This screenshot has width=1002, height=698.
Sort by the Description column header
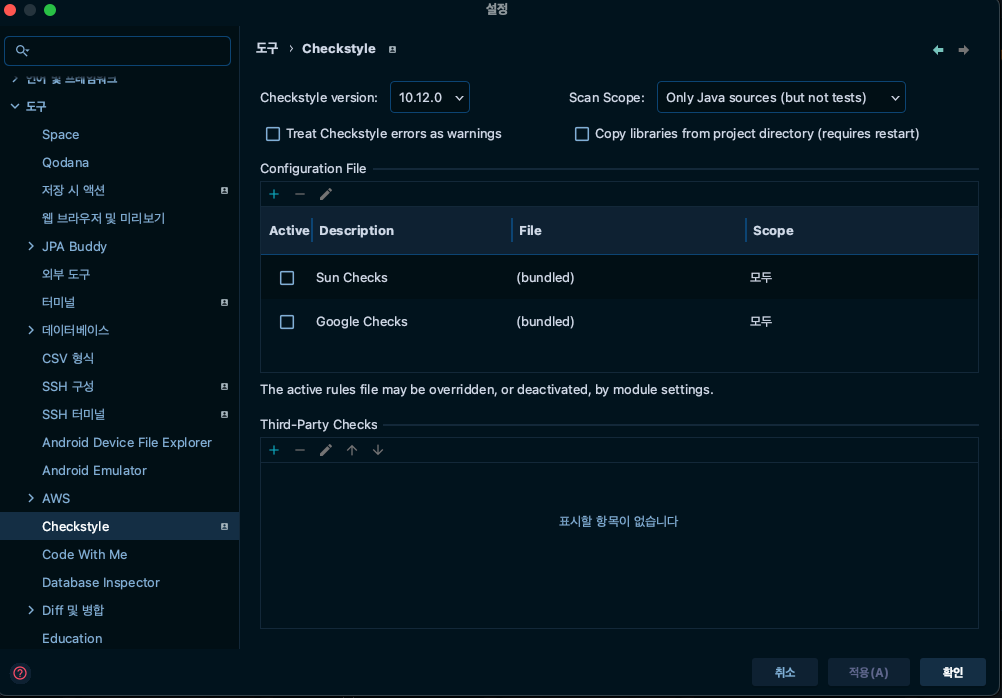click(412, 230)
